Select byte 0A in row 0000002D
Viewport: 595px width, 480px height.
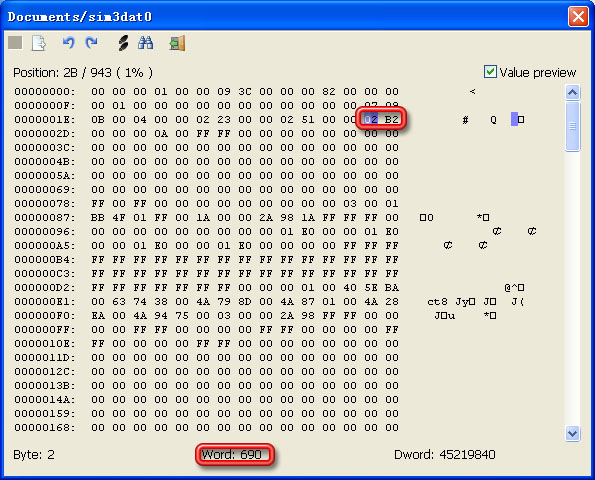(x=161, y=134)
